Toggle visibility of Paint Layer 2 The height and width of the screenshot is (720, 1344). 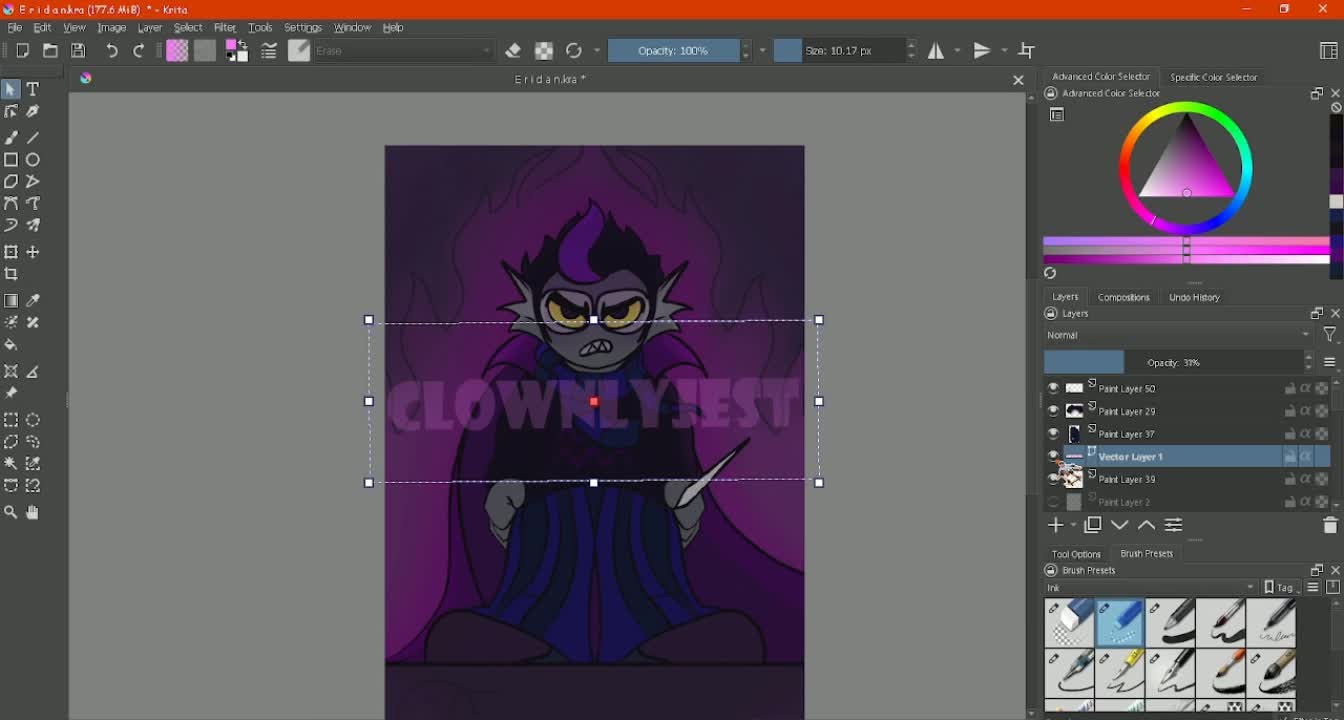[1053, 502]
